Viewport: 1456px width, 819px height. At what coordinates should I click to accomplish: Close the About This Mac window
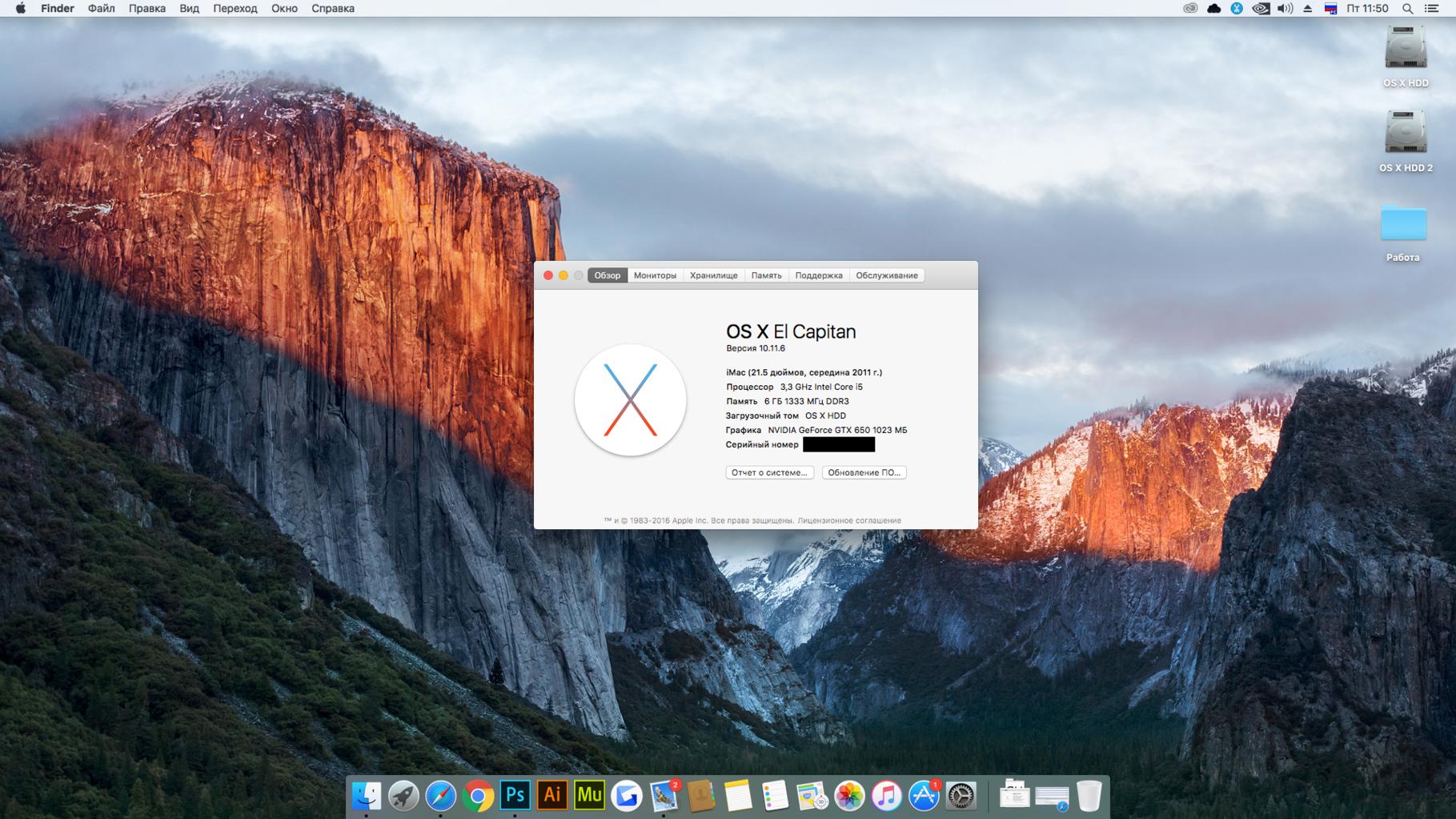point(548,275)
